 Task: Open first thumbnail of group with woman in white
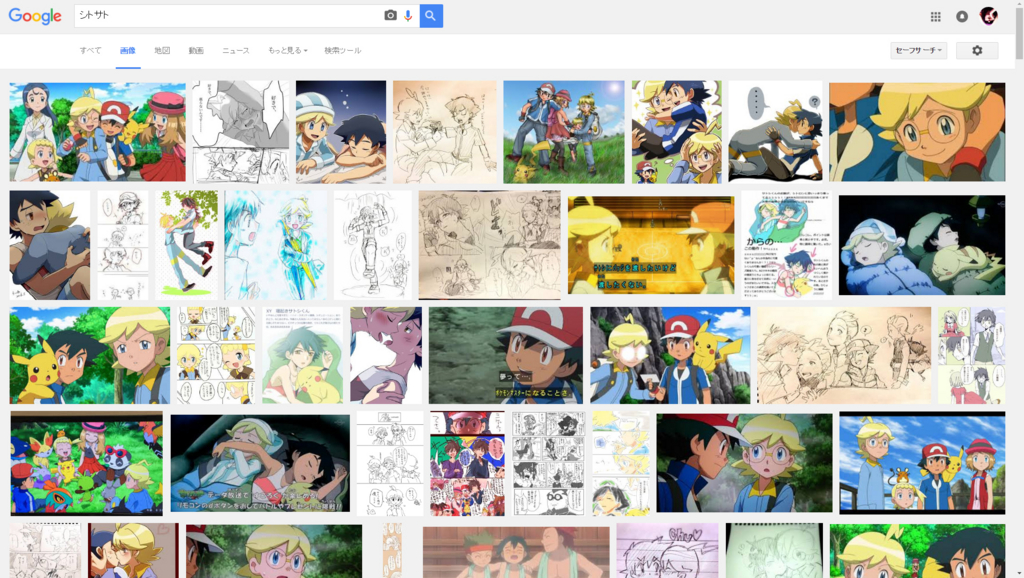[97, 132]
